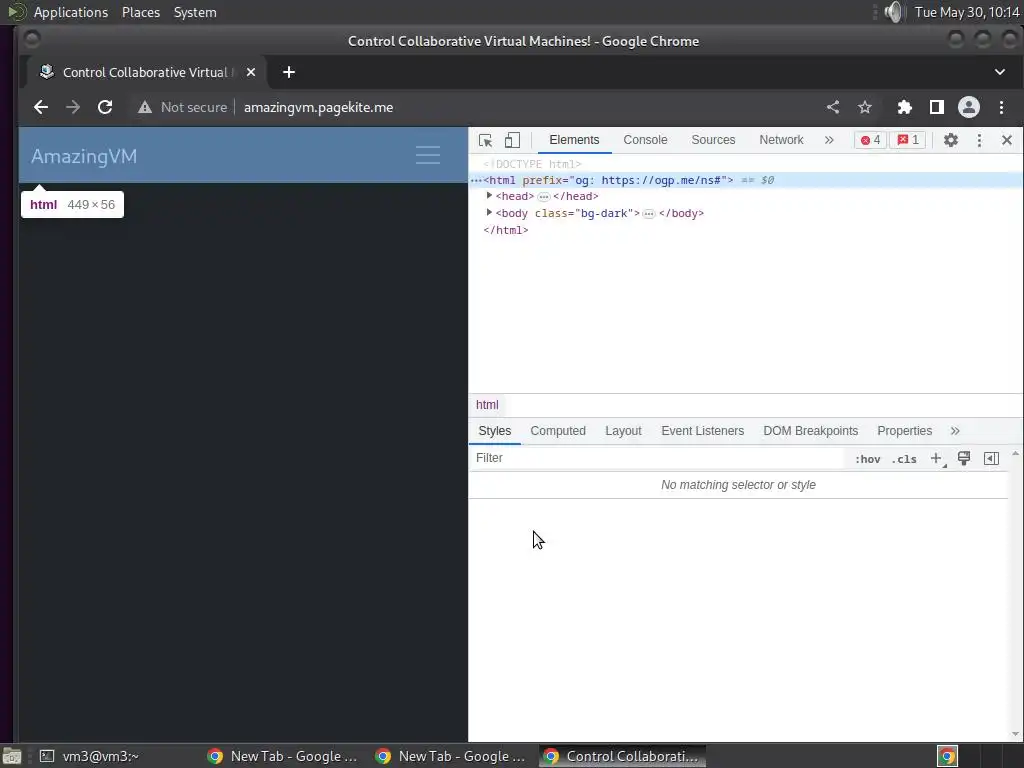The image size is (1024, 768).
Task: Click the 1 issue counter badge
Action: click(x=908, y=140)
